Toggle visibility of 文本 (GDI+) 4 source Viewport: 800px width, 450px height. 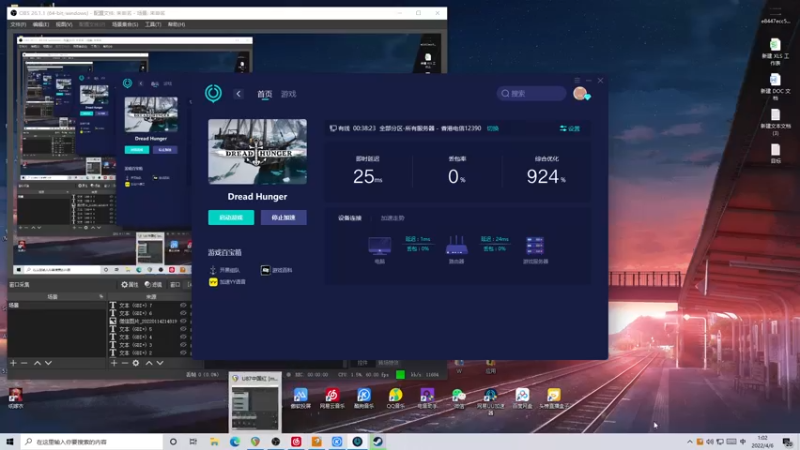click(x=183, y=337)
